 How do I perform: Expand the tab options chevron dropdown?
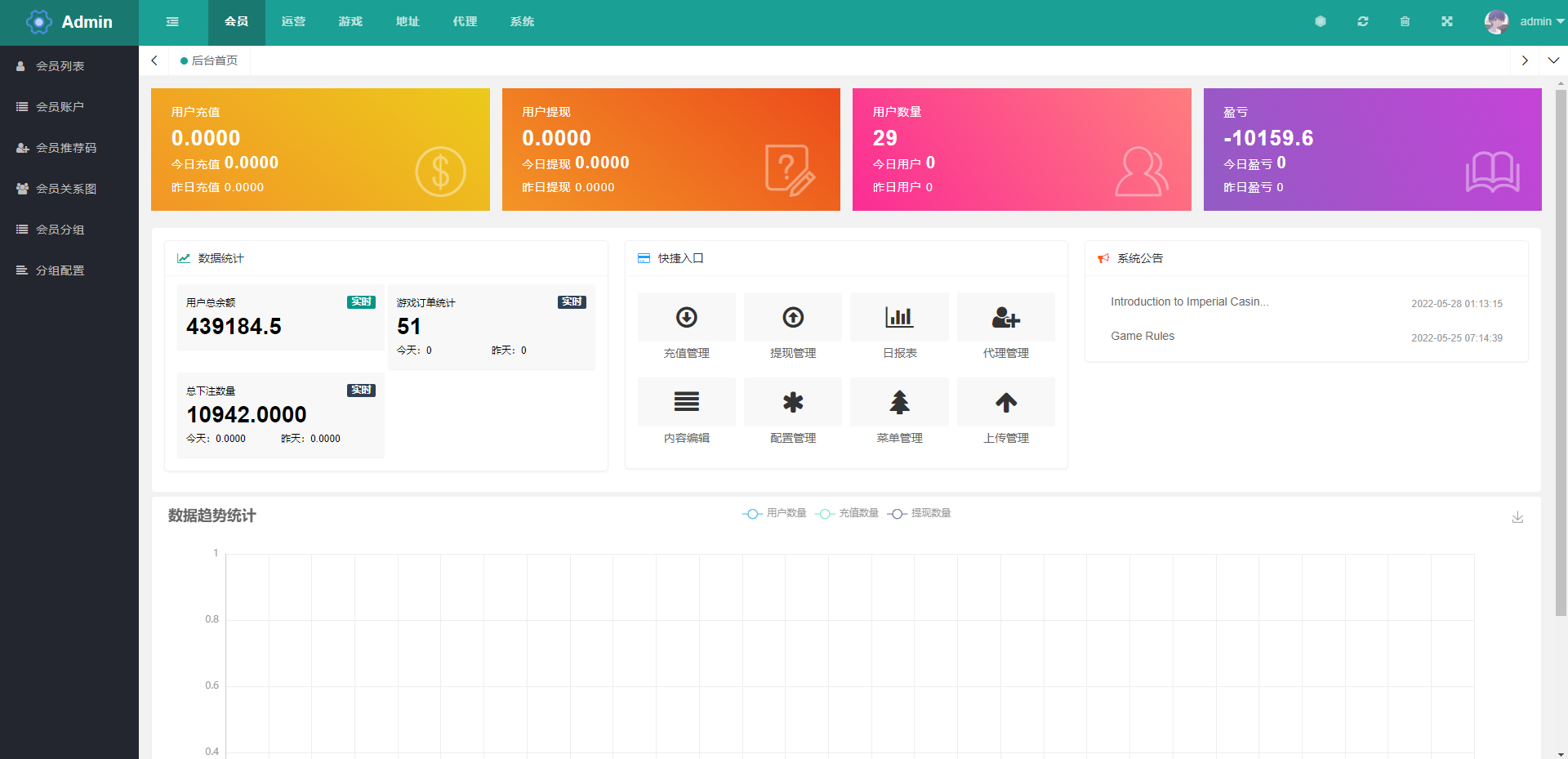point(1553,60)
